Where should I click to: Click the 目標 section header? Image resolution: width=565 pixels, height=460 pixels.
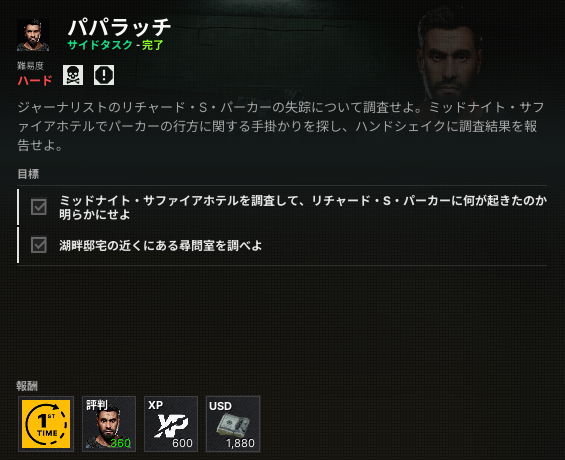click(28, 174)
